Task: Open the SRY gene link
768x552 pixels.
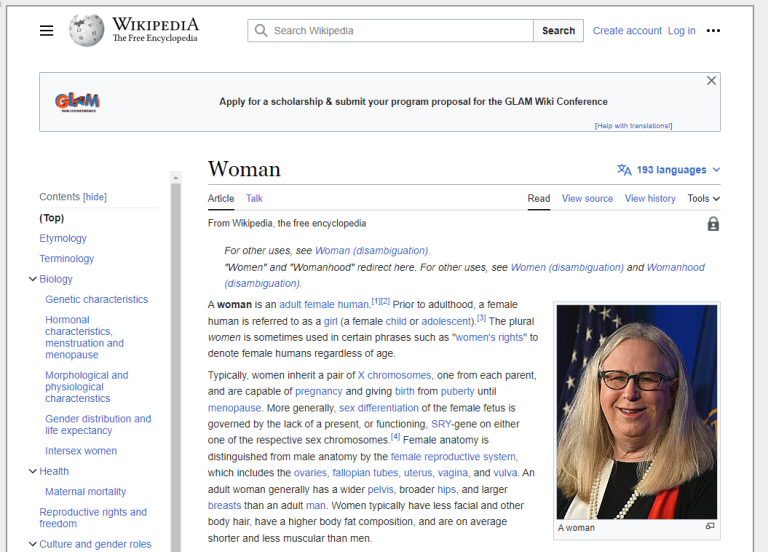Action: (x=441, y=424)
